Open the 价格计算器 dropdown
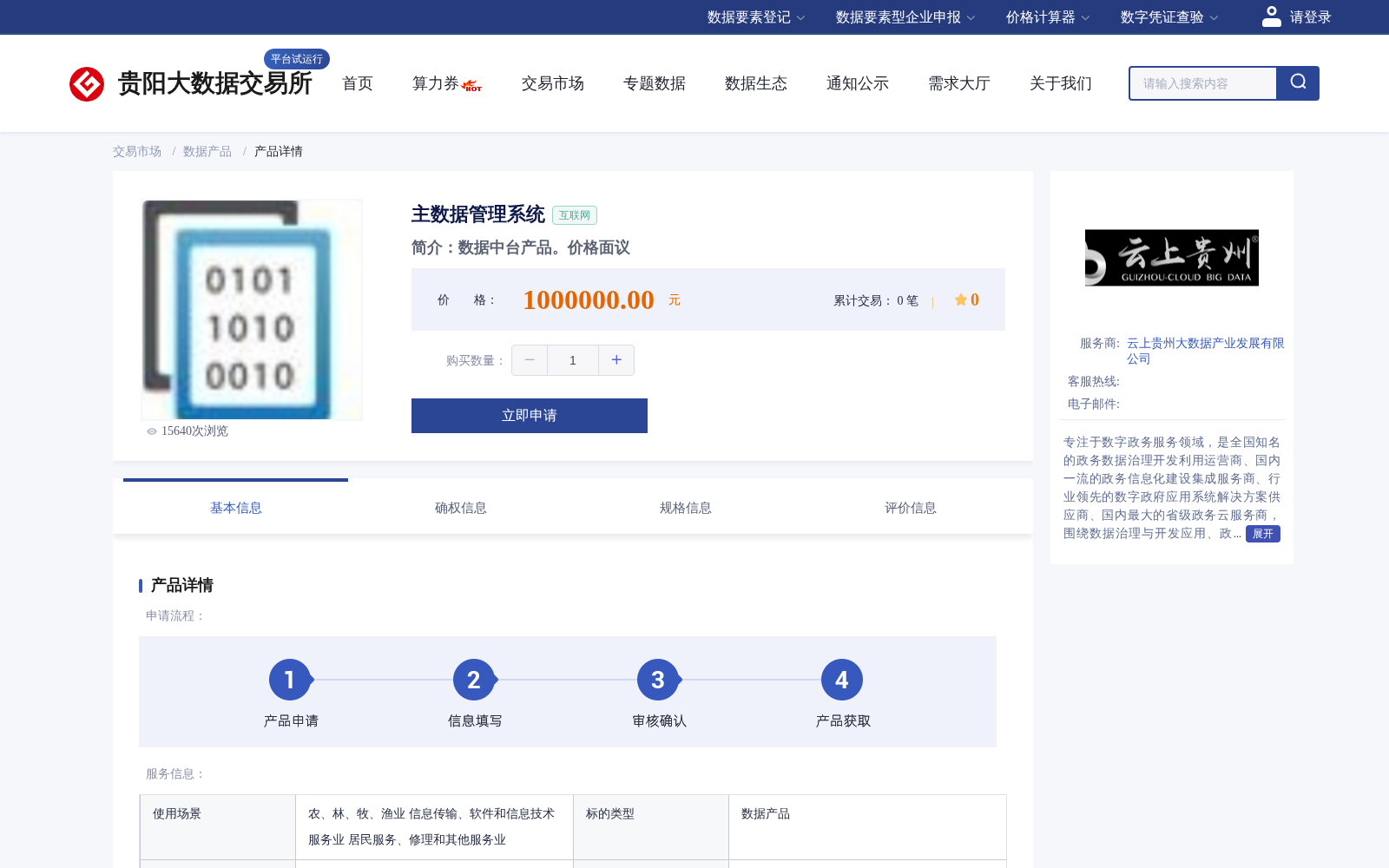The image size is (1389, 868). click(x=1048, y=17)
